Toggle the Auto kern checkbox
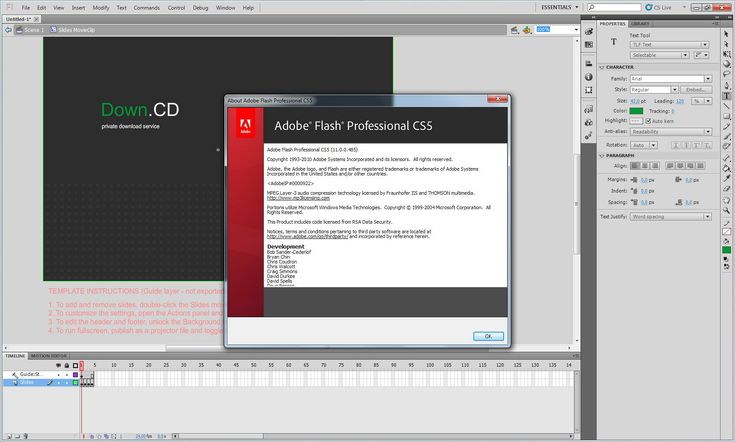The width and height of the screenshot is (735, 442). click(649, 120)
